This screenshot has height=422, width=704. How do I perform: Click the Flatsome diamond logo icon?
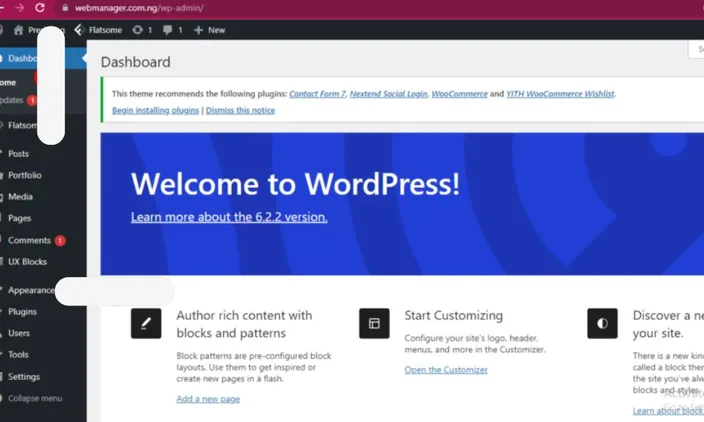79,30
